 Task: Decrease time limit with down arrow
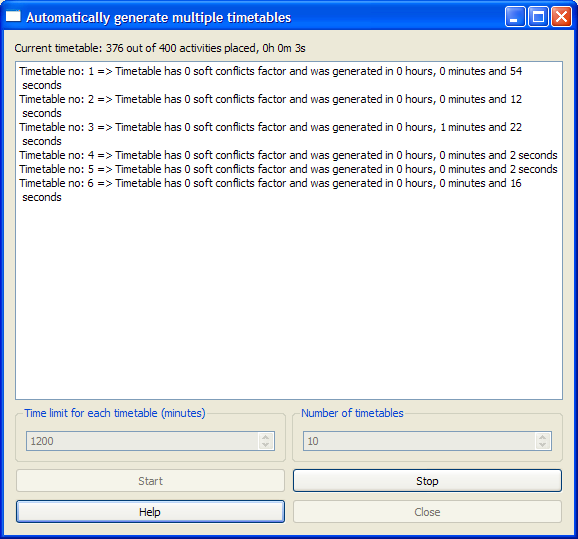click(x=265, y=445)
